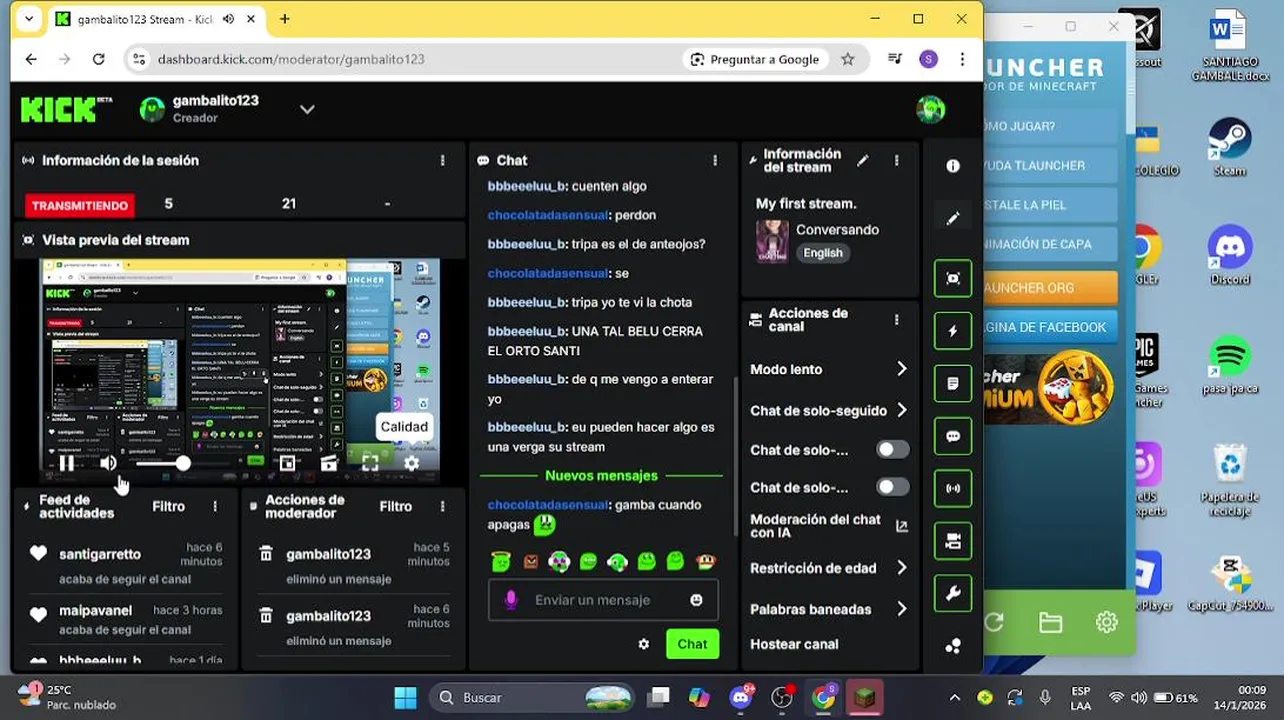This screenshot has height=720, width=1284.
Task: Mute the stream preview volume
Action: point(108,463)
